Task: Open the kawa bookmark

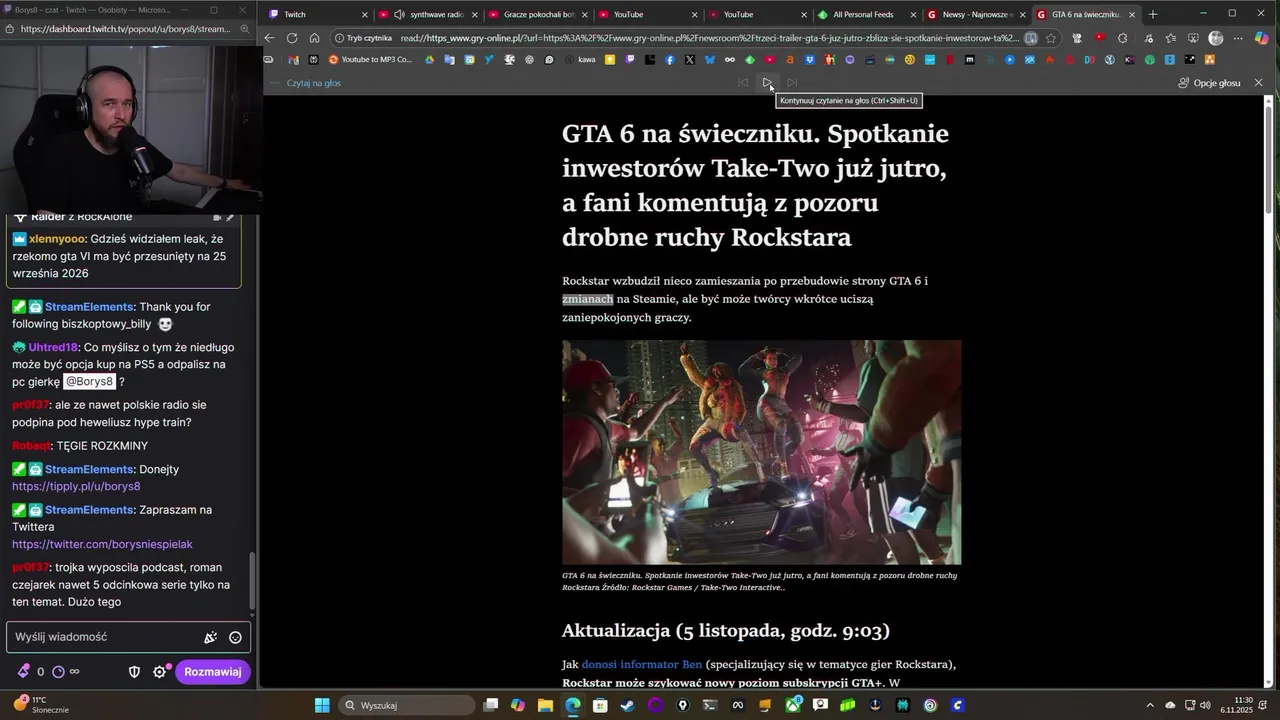Action: pyautogui.click(x=581, y=60)
